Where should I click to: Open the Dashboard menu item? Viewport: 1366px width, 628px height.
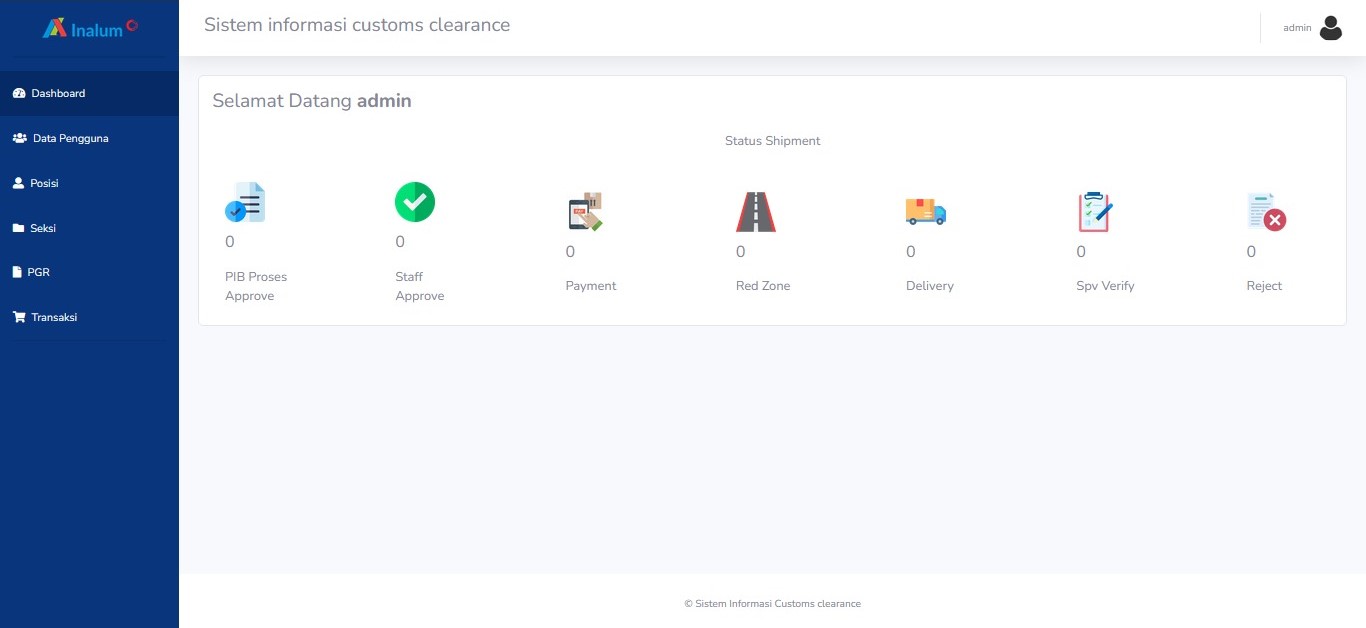coord(58,93)
